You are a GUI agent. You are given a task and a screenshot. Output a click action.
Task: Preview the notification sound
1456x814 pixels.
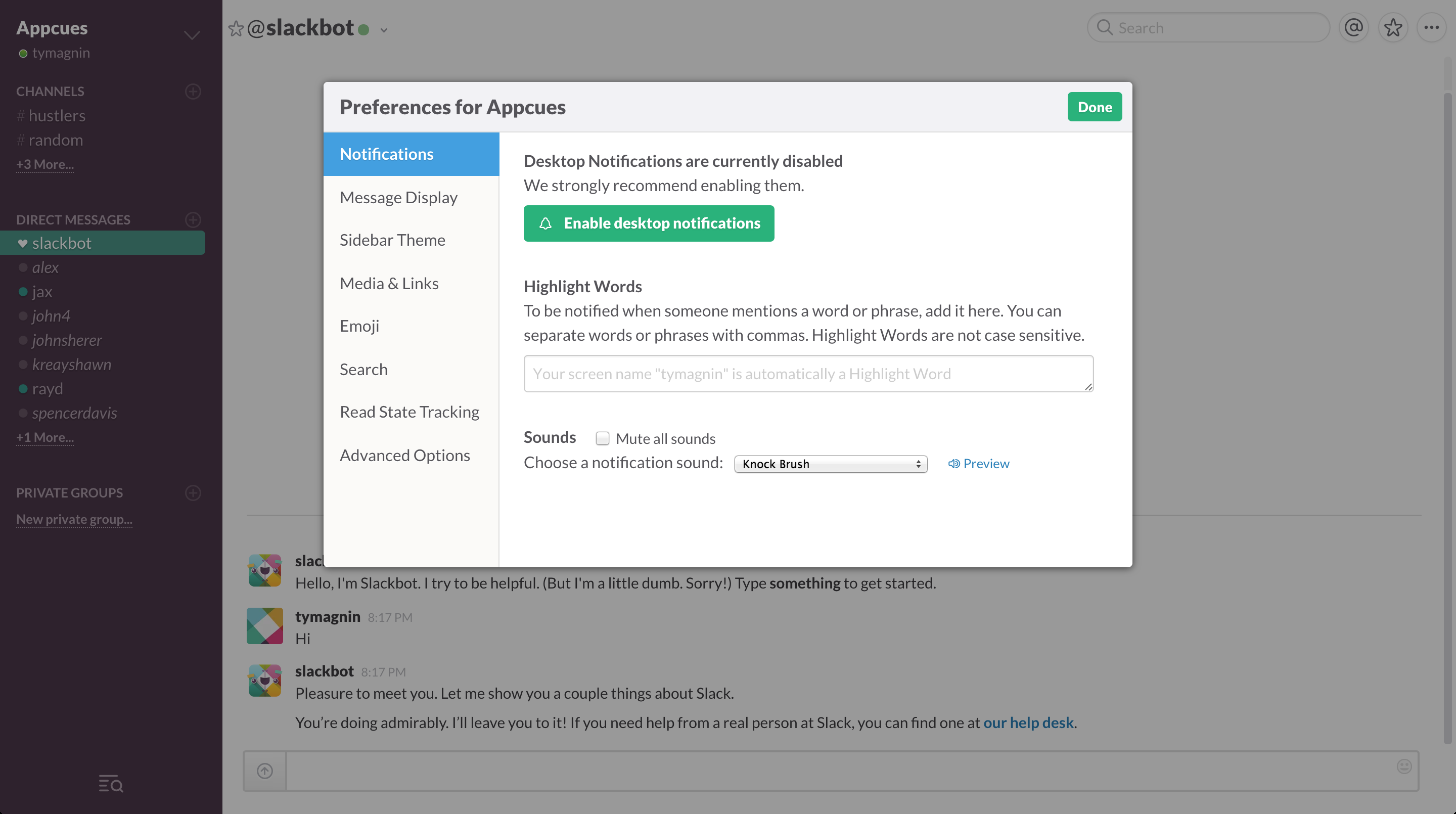[978, 464]
